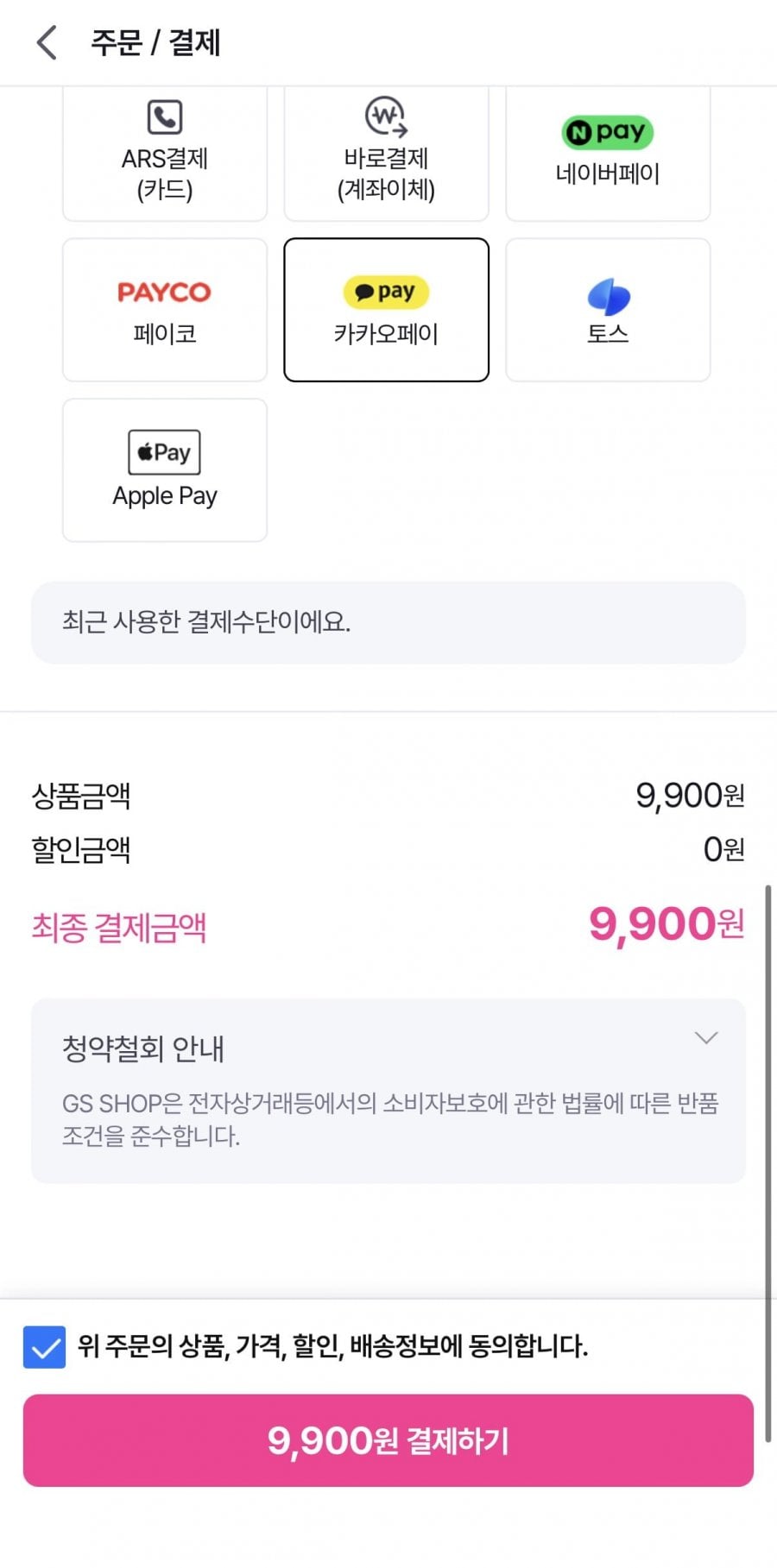This screenshot has height=1568, width=777.
Task: Open the 청약철회 안내 heading
Action: click(143, 1048)
